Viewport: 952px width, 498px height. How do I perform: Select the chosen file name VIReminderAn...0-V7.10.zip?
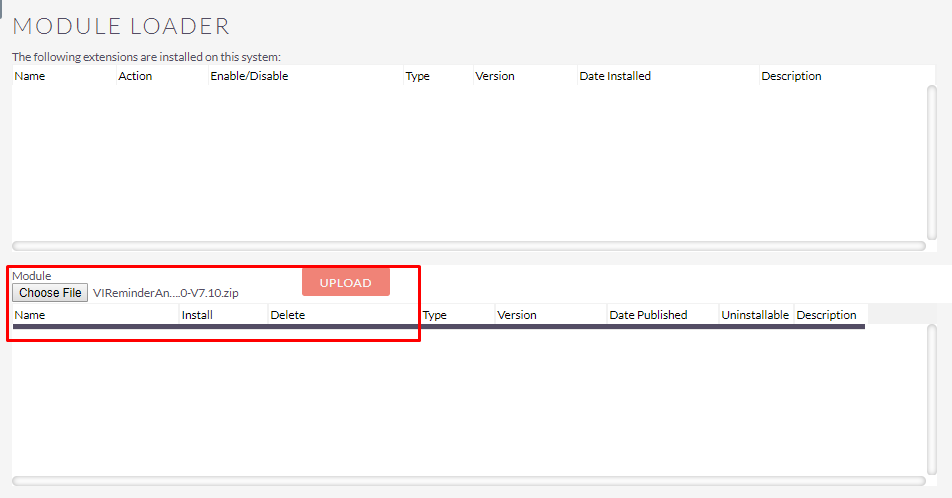tap(166, 293)
